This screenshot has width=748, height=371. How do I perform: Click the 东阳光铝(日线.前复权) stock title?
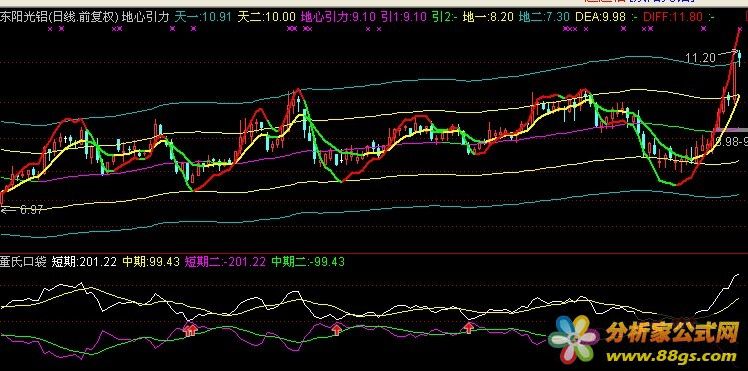coord(59,18)
